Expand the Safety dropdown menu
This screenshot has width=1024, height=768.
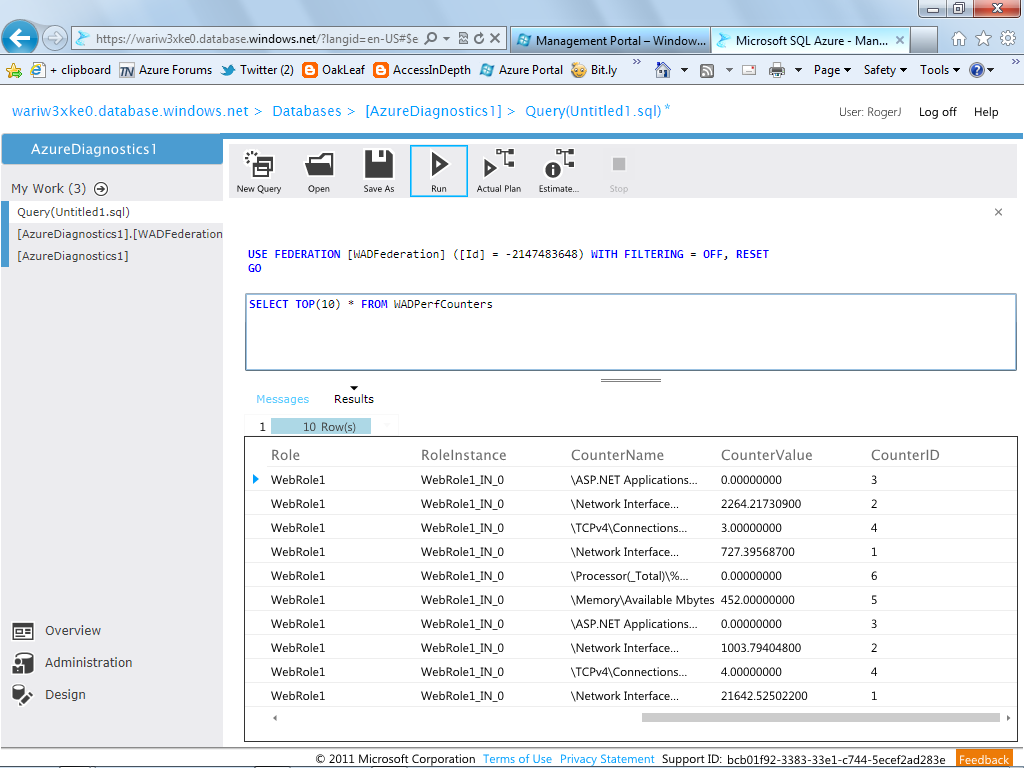tap(885, 70)
